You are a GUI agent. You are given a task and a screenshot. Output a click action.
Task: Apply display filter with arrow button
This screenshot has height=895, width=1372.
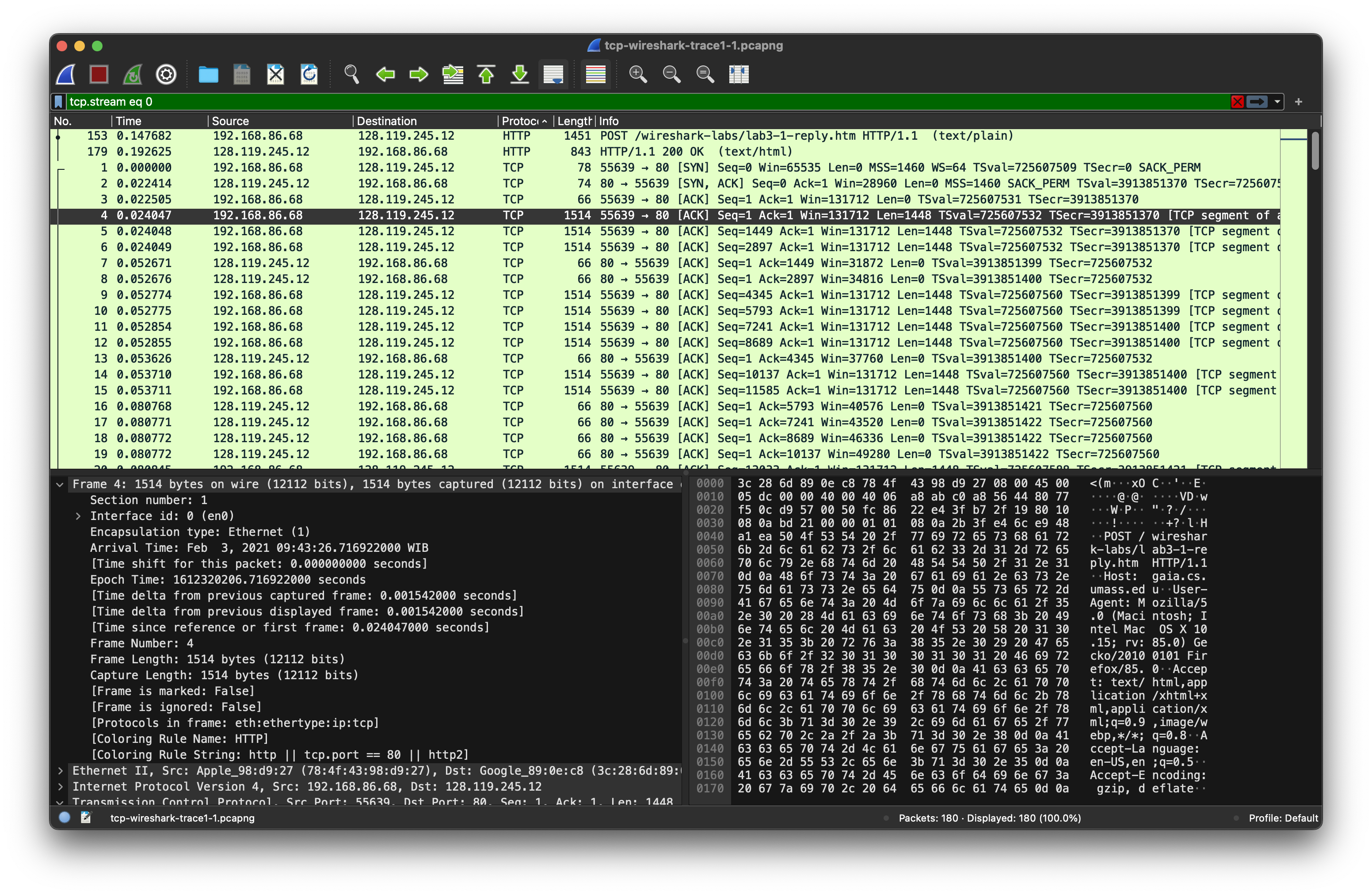point(1257,102)
